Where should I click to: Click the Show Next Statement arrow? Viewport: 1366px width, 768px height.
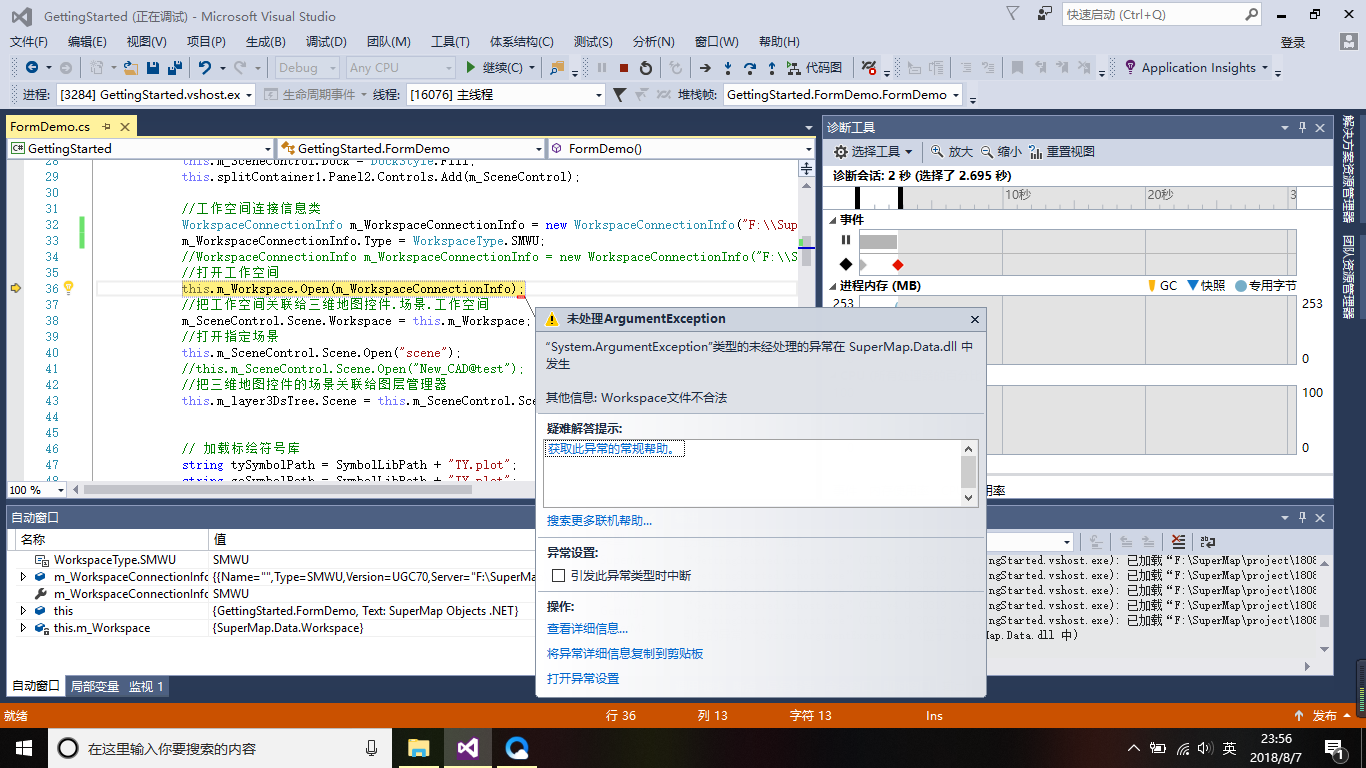tap(705, 68)
